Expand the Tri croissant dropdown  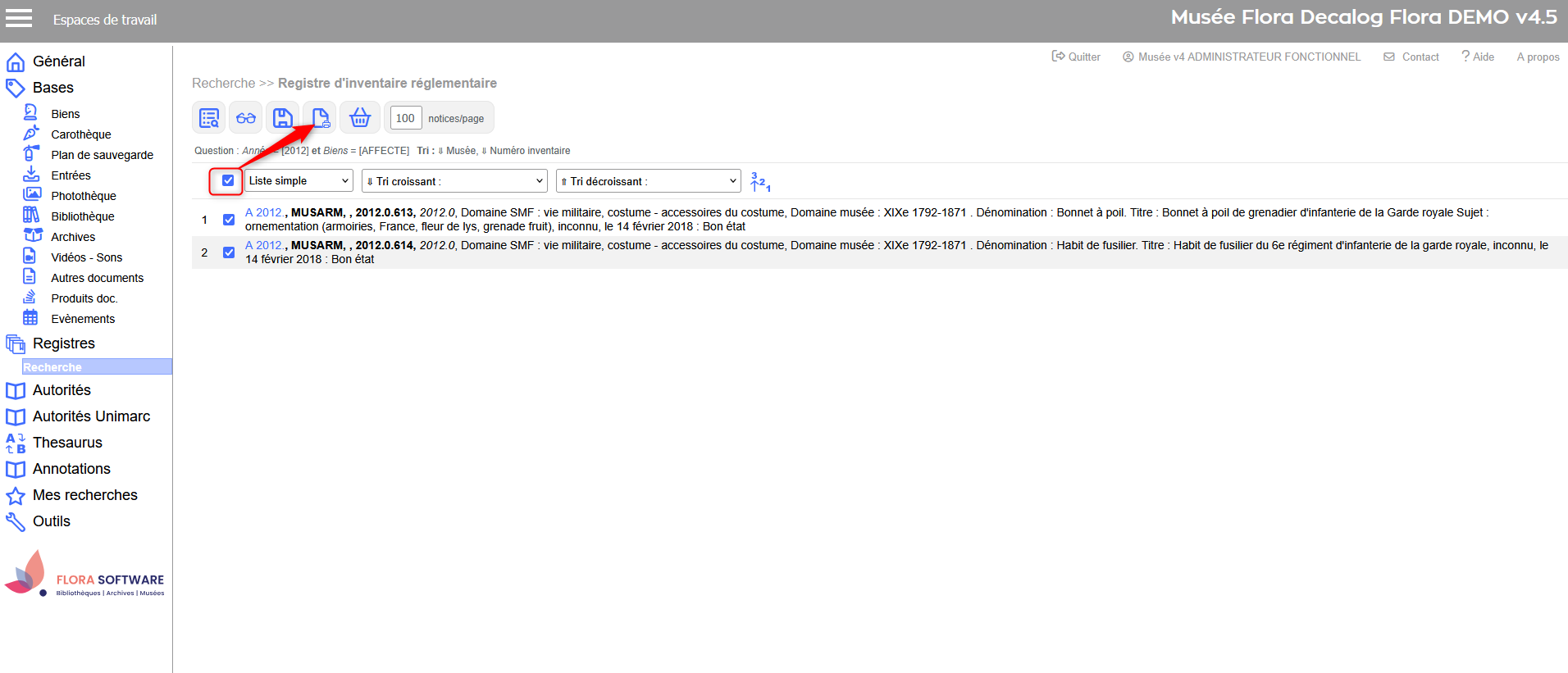454,181
